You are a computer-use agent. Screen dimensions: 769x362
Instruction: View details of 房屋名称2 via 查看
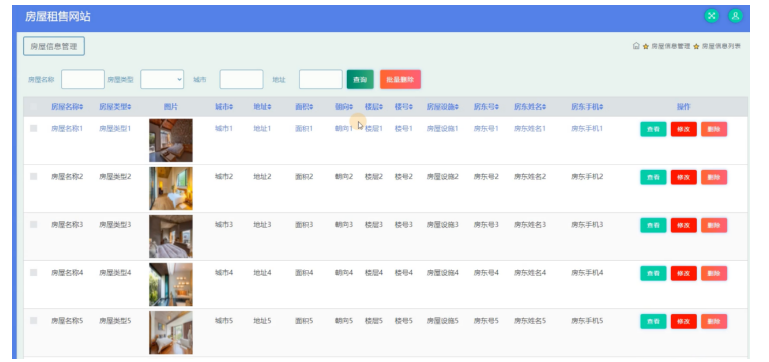[653, 177]
